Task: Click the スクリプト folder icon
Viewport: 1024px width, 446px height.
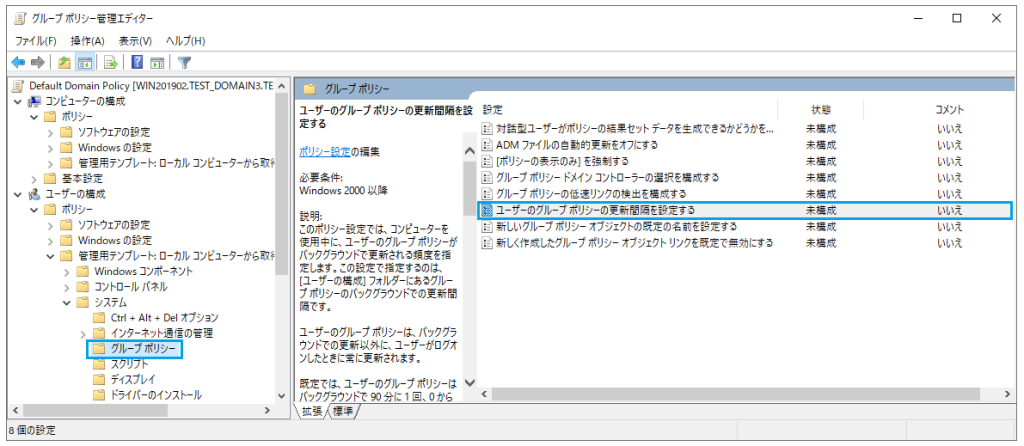Action: 99,364
